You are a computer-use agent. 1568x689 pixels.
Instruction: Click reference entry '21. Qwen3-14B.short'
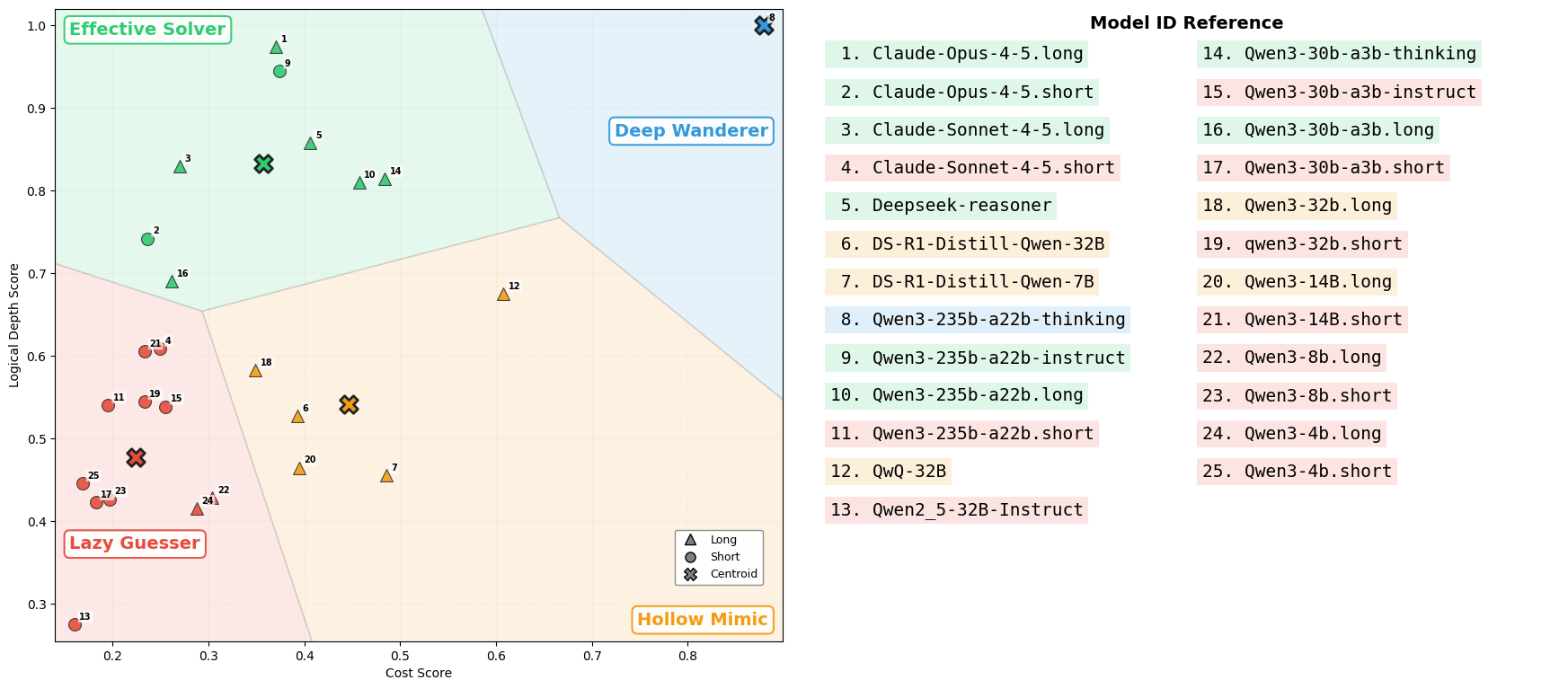point(1303,320)
